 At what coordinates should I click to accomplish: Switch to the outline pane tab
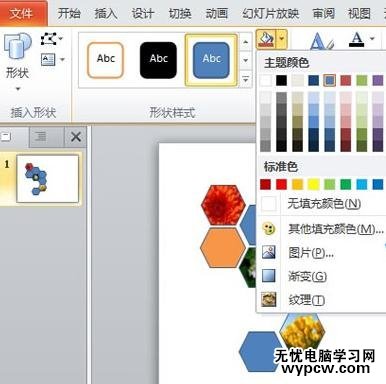pyautogui.click(x=46, y=137)
